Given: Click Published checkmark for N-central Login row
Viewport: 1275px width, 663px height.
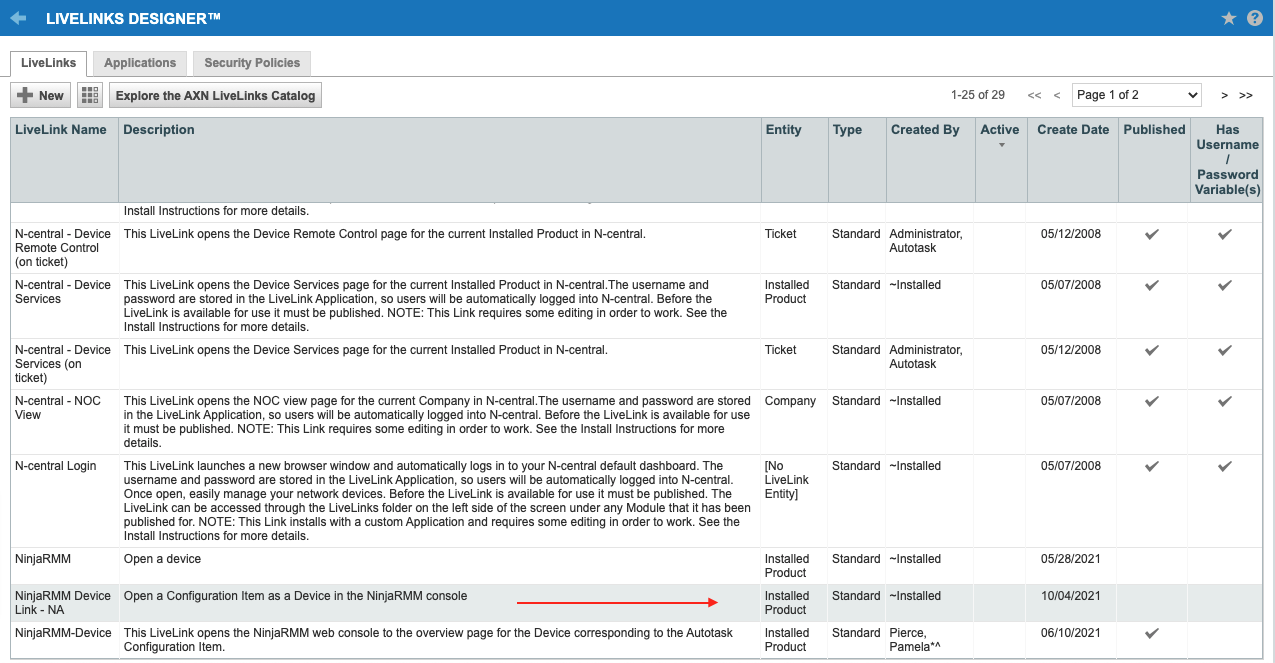Looking at the screenshot, I should click(x=1152, y=466).
